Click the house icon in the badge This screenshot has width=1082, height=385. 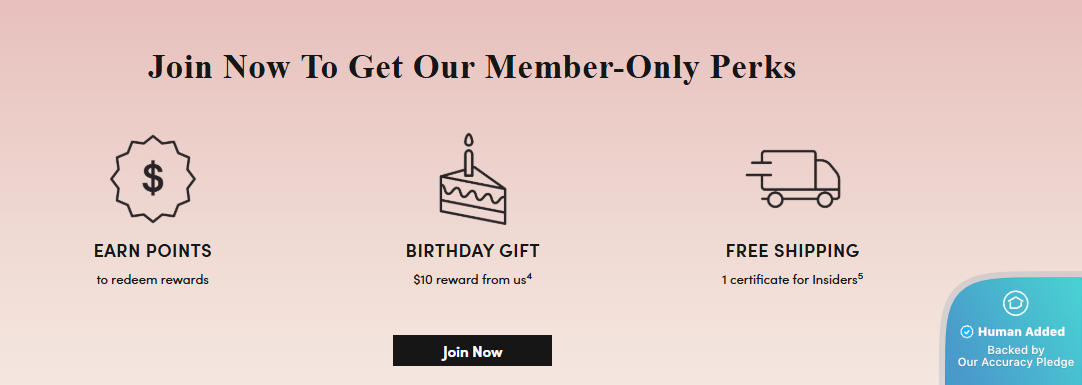coord(1016,303)
